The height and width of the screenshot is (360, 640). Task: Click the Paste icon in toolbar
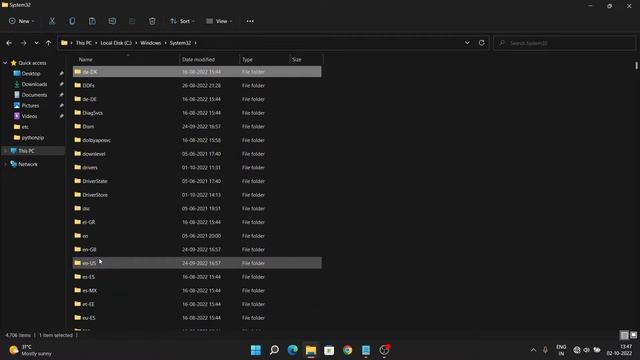click(x=92, y=21)
